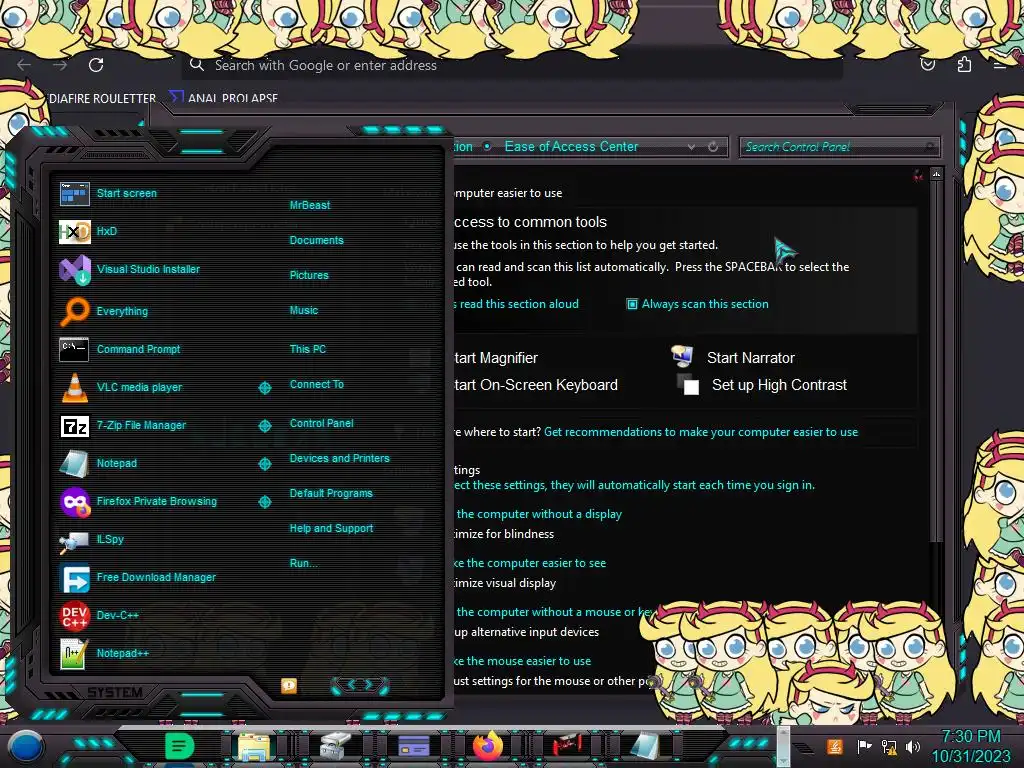
Task: Open Control Panel from Start menu
Action: click(x=321, y=423)
